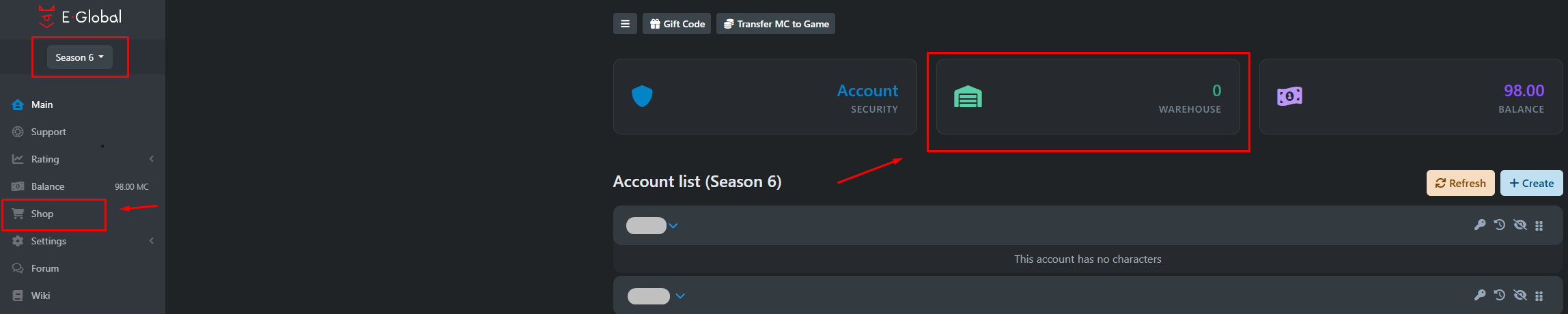Click the key icon on first account

1480,225
